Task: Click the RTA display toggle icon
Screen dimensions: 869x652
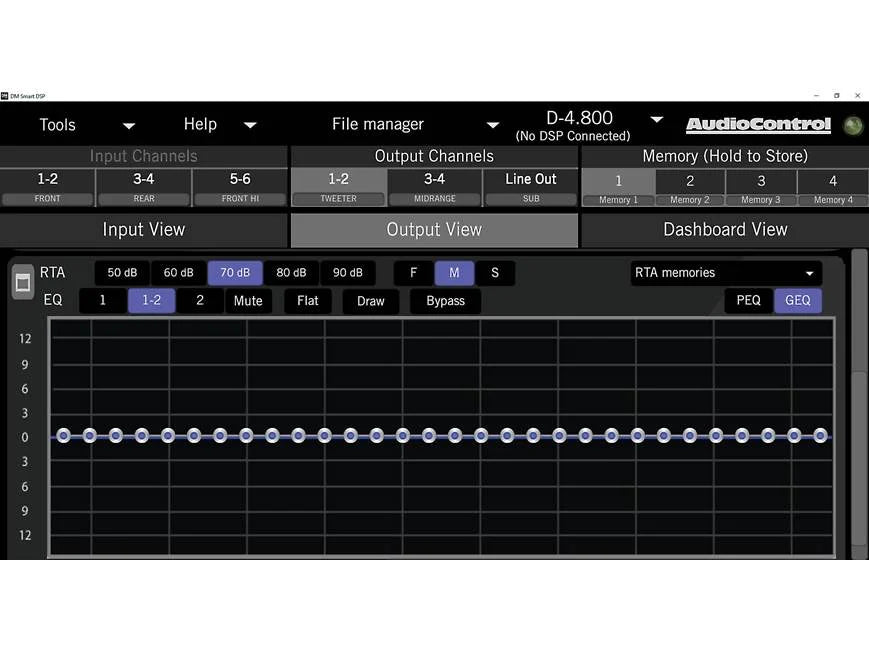Action: (x=23, y=282)
